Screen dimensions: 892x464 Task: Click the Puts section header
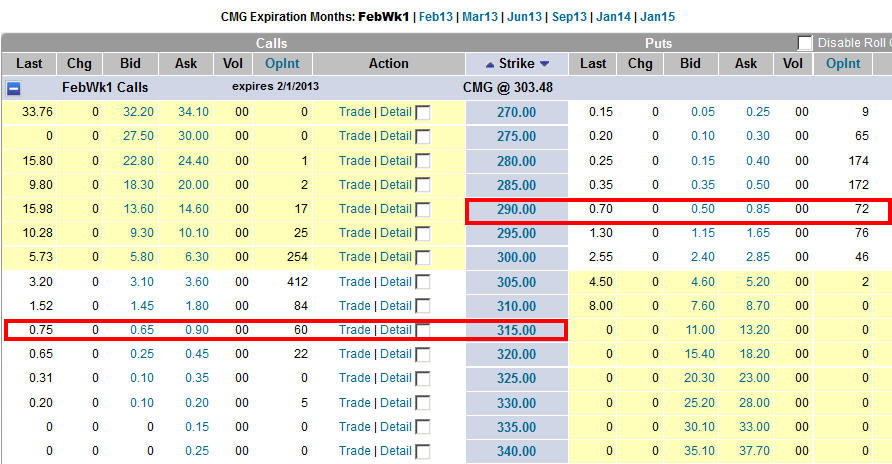[658, 43]
